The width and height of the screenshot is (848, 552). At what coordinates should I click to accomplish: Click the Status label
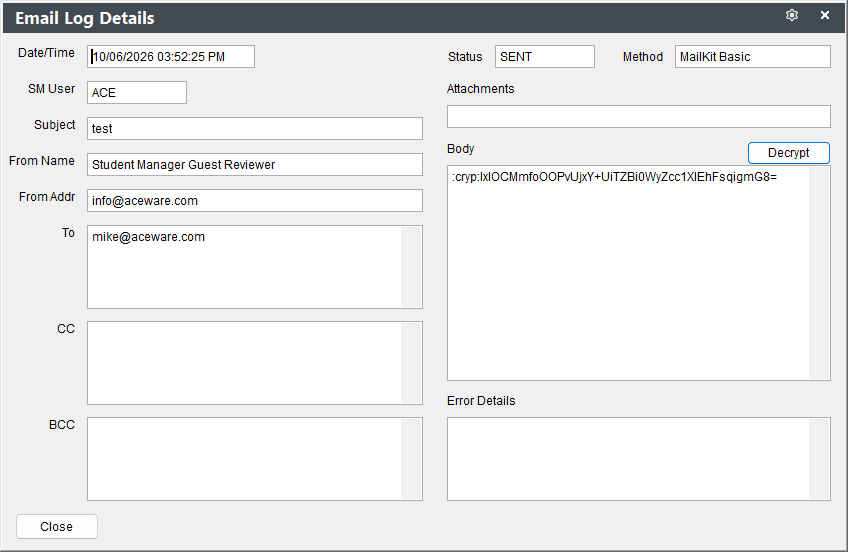465,57
